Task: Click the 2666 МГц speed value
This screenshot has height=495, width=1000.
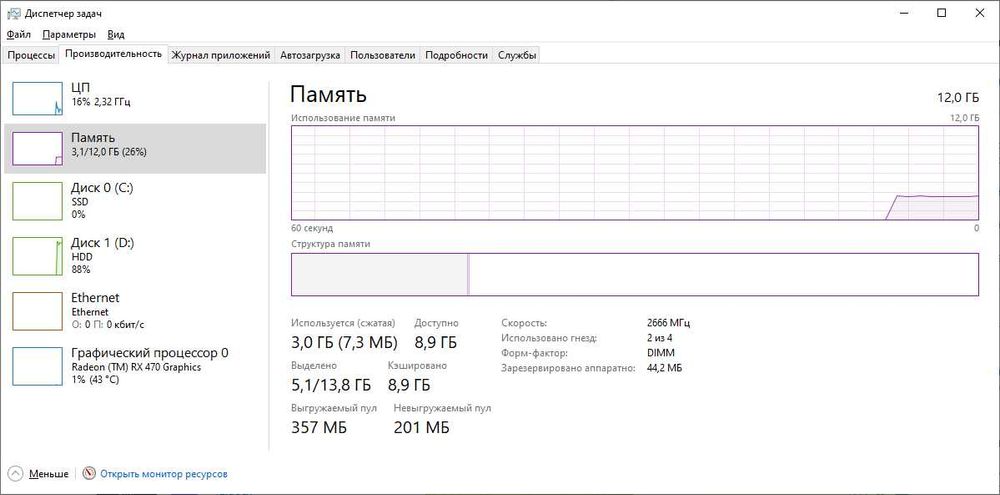Action: (x=668, y=323)
